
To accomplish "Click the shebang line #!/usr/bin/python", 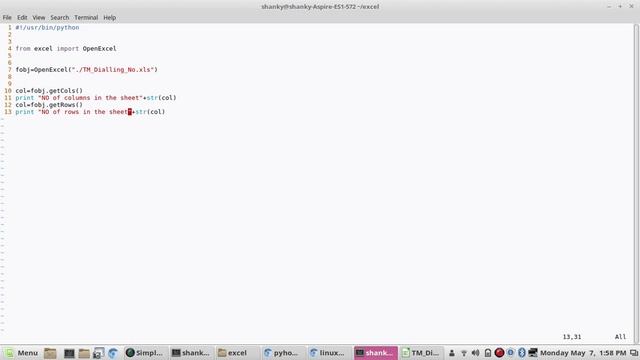I will tap(47, 28).
